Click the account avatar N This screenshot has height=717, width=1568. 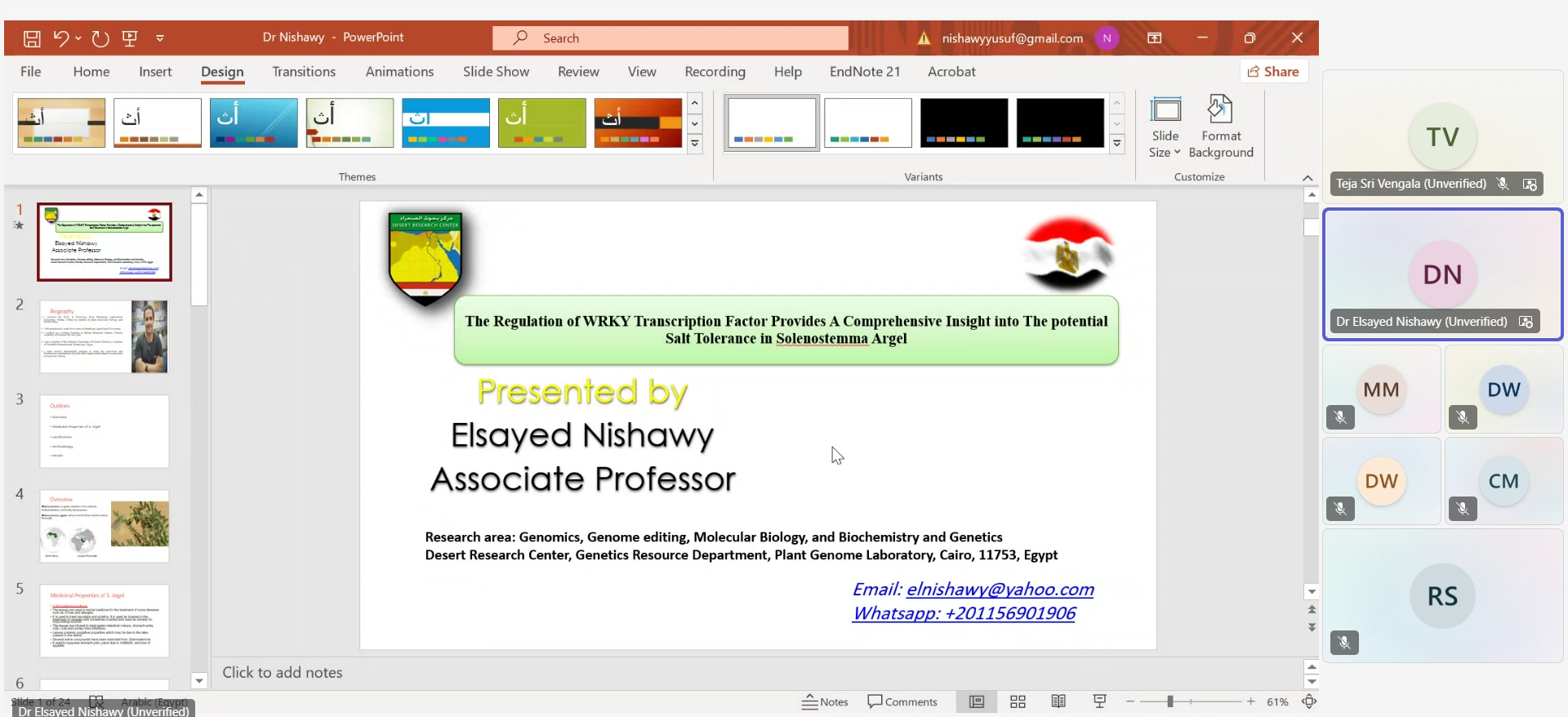(1107, 38)
